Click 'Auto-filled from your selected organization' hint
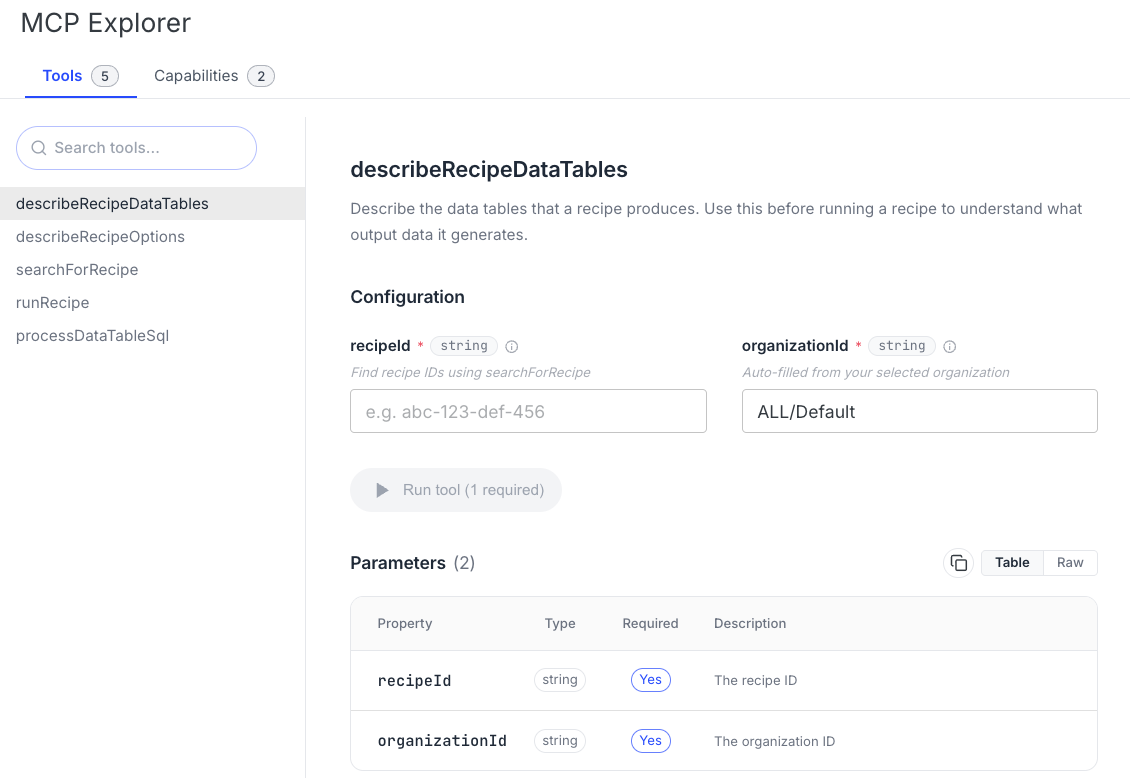 (x=876, y=372)
